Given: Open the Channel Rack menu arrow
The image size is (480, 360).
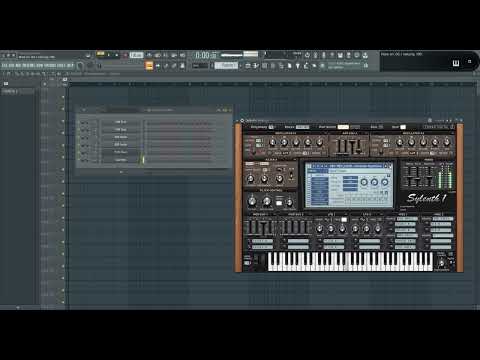Looking at the screenshot, I should coord(83,109).
